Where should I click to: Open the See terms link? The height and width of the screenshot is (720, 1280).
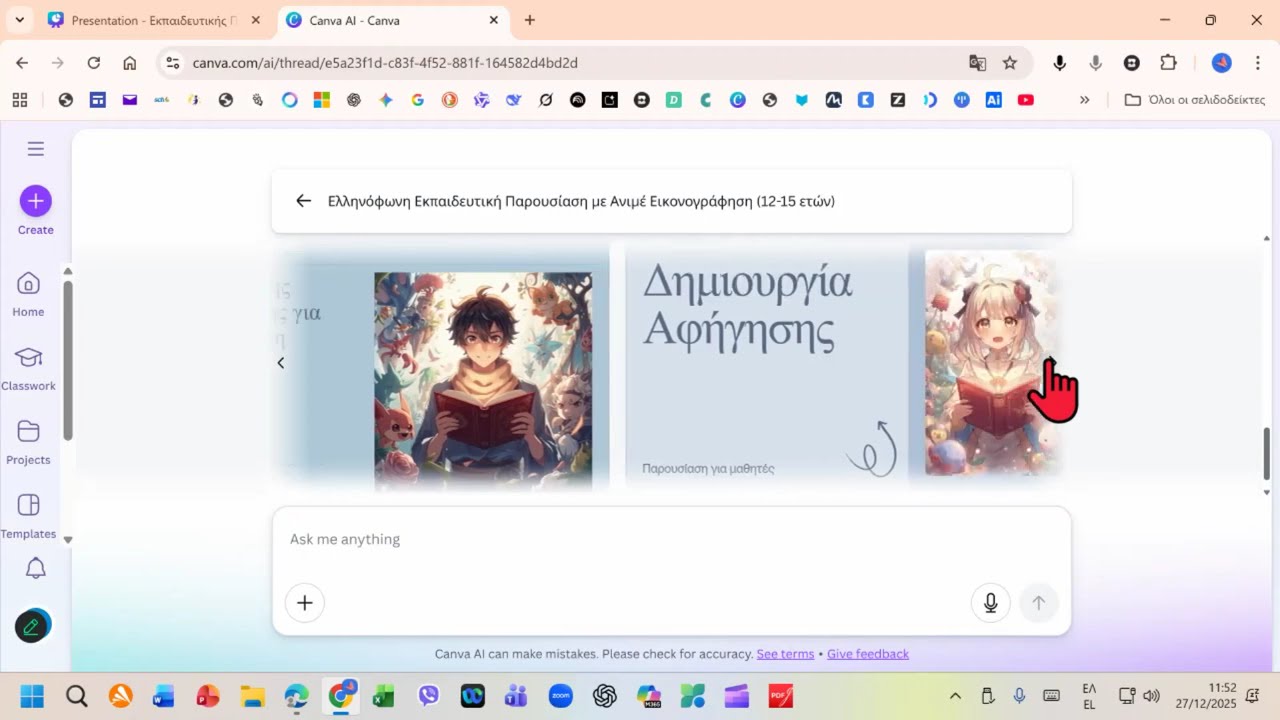(x=785, y=654)
